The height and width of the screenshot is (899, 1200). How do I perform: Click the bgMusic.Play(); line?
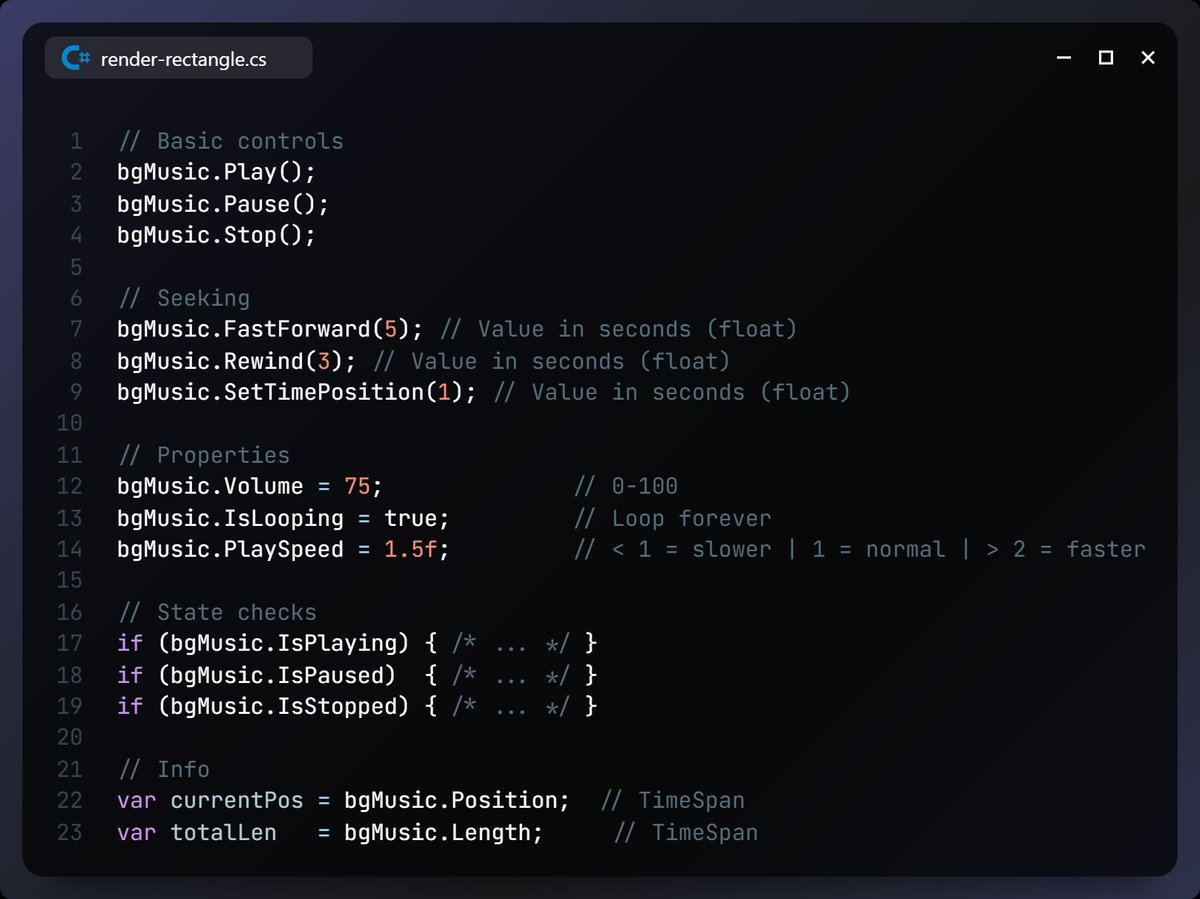tap(216, 172)
